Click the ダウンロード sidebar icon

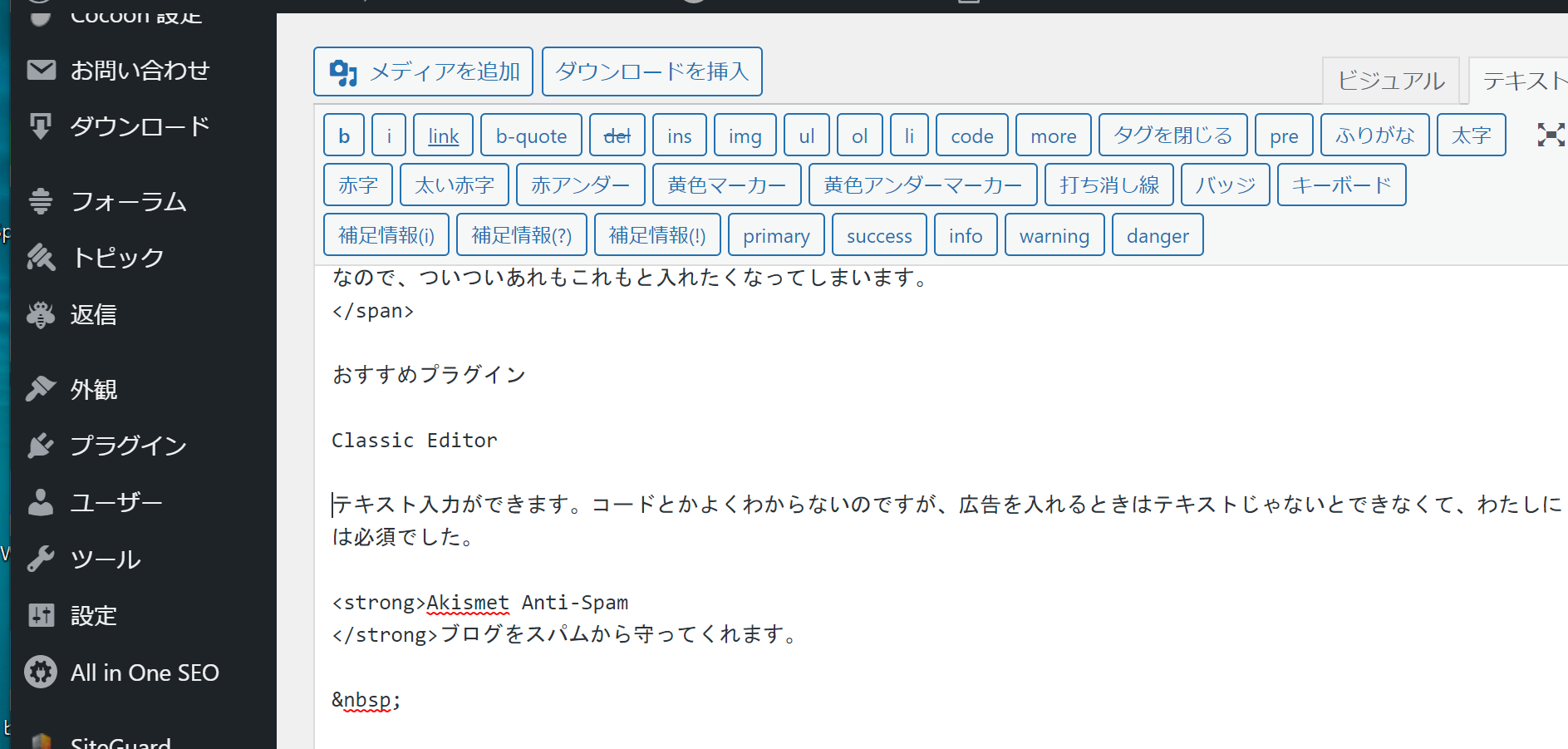tap(41, 126)
